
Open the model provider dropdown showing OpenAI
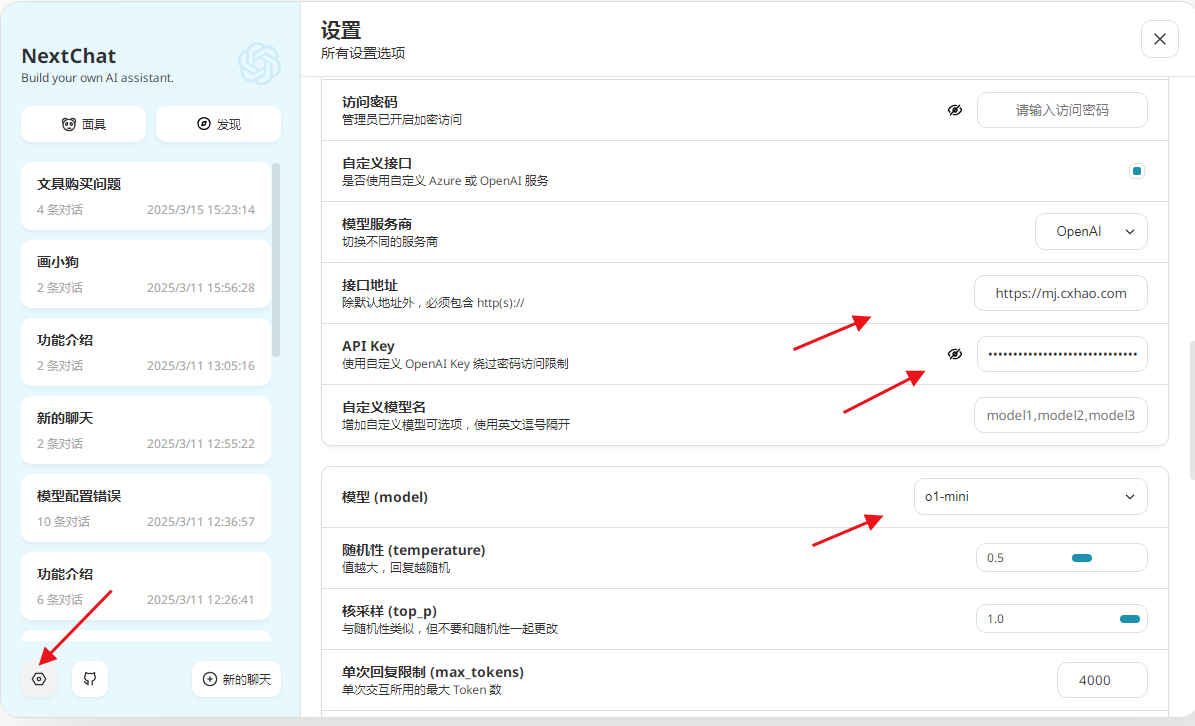1091,232
